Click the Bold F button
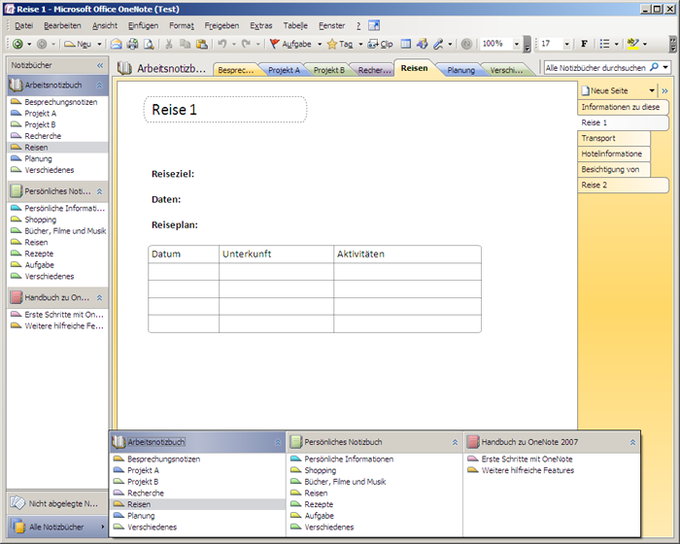The width and height of the screenshot is (680, 544). [584, 44]
